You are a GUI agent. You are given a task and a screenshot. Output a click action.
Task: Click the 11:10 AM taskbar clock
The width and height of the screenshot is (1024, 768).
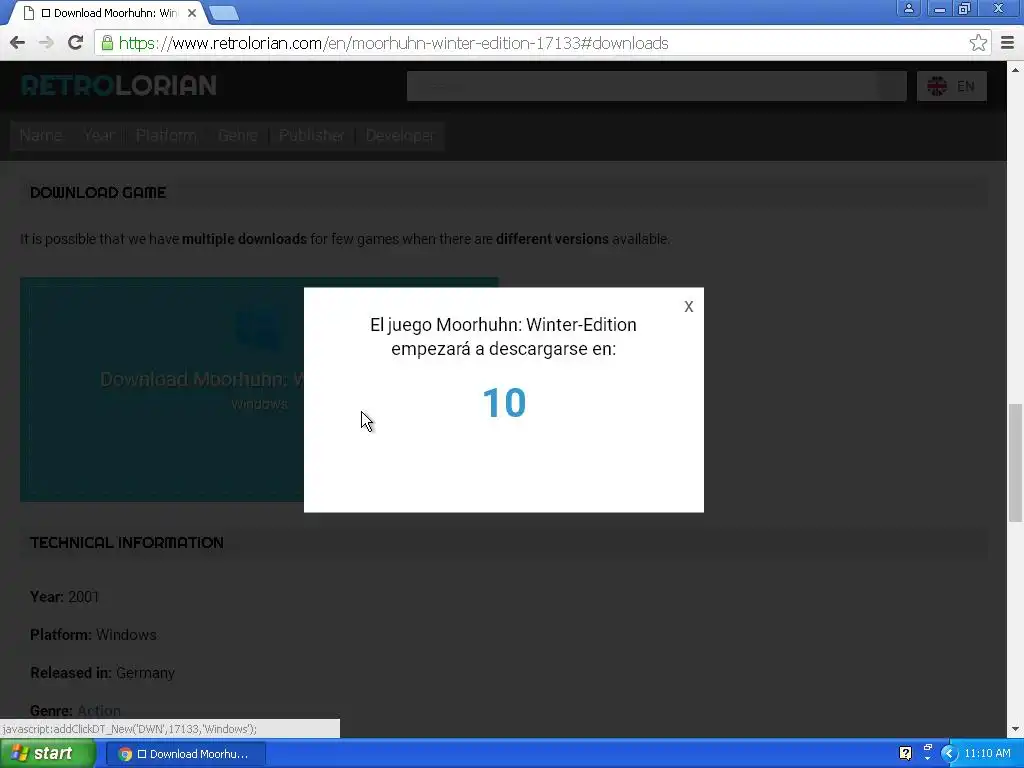tap(987, 754)
